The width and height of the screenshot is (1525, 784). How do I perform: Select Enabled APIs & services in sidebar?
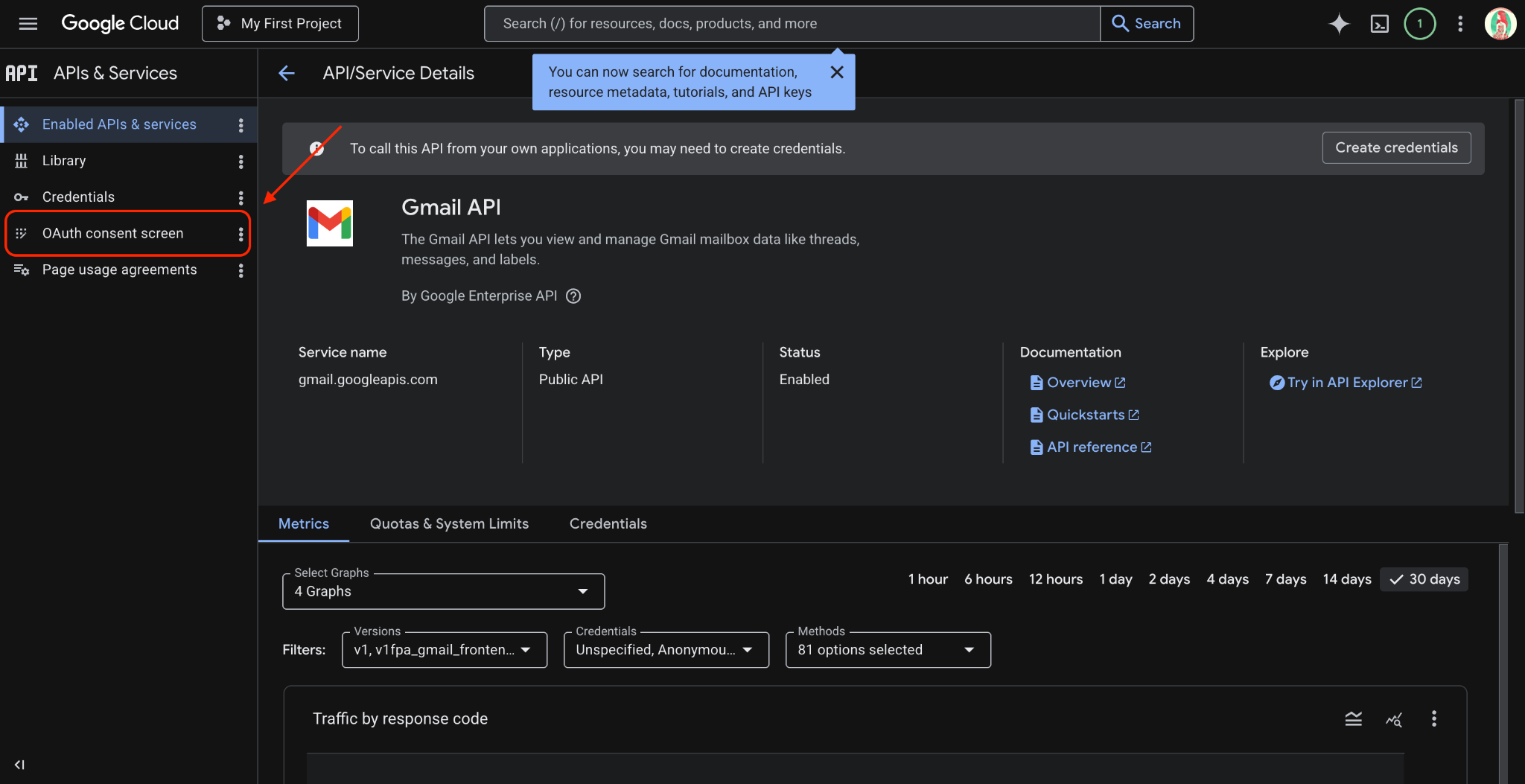pos(119,124)
